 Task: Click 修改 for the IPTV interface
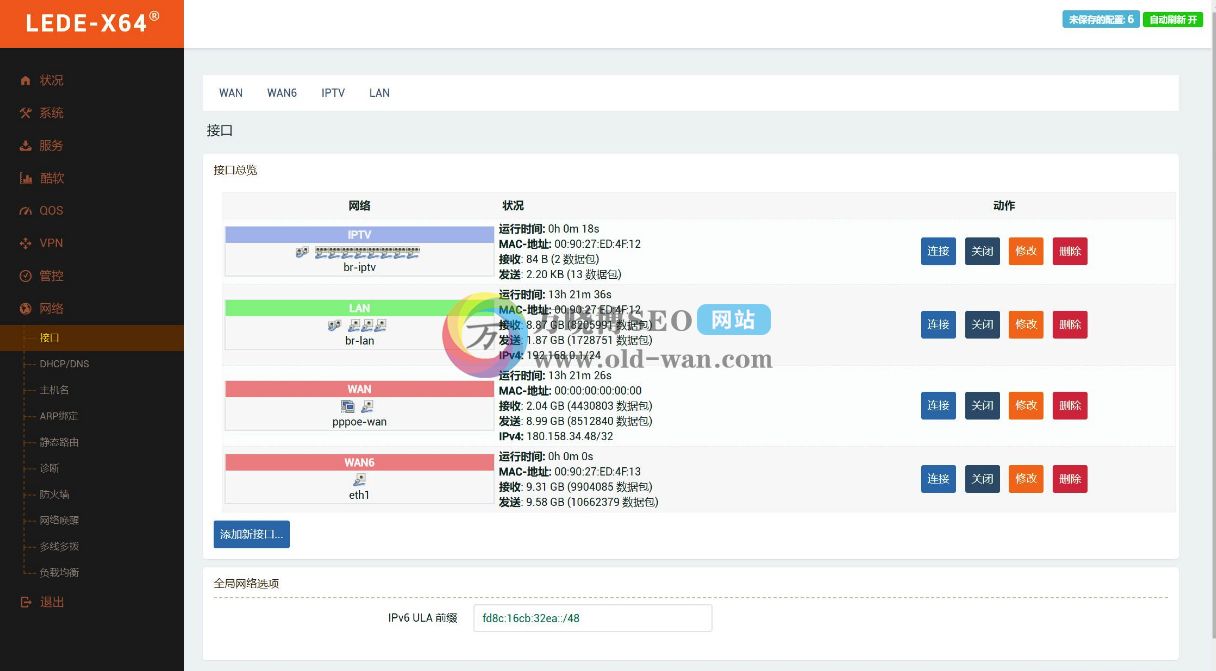coord(1026,251)
